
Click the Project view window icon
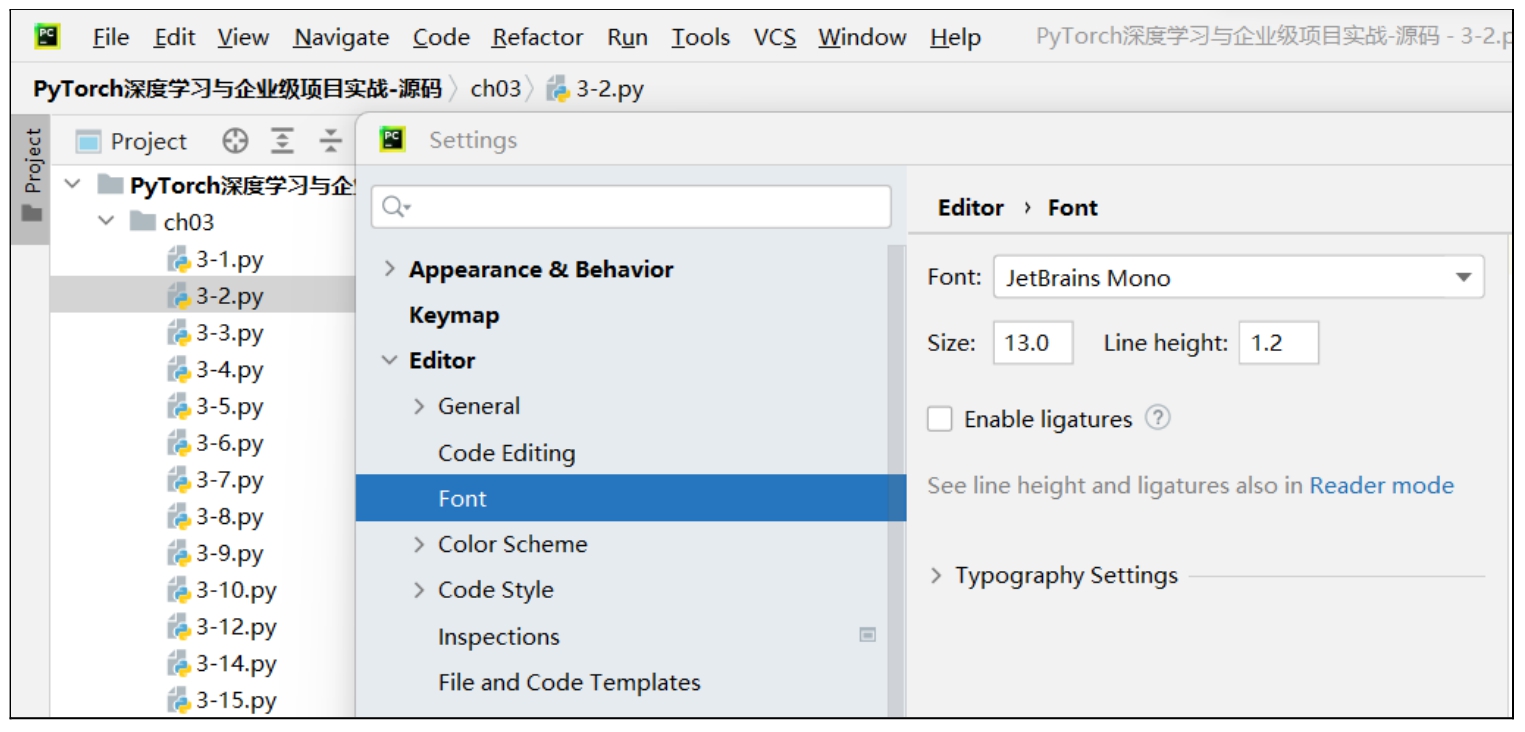click(x=89, y=142)
